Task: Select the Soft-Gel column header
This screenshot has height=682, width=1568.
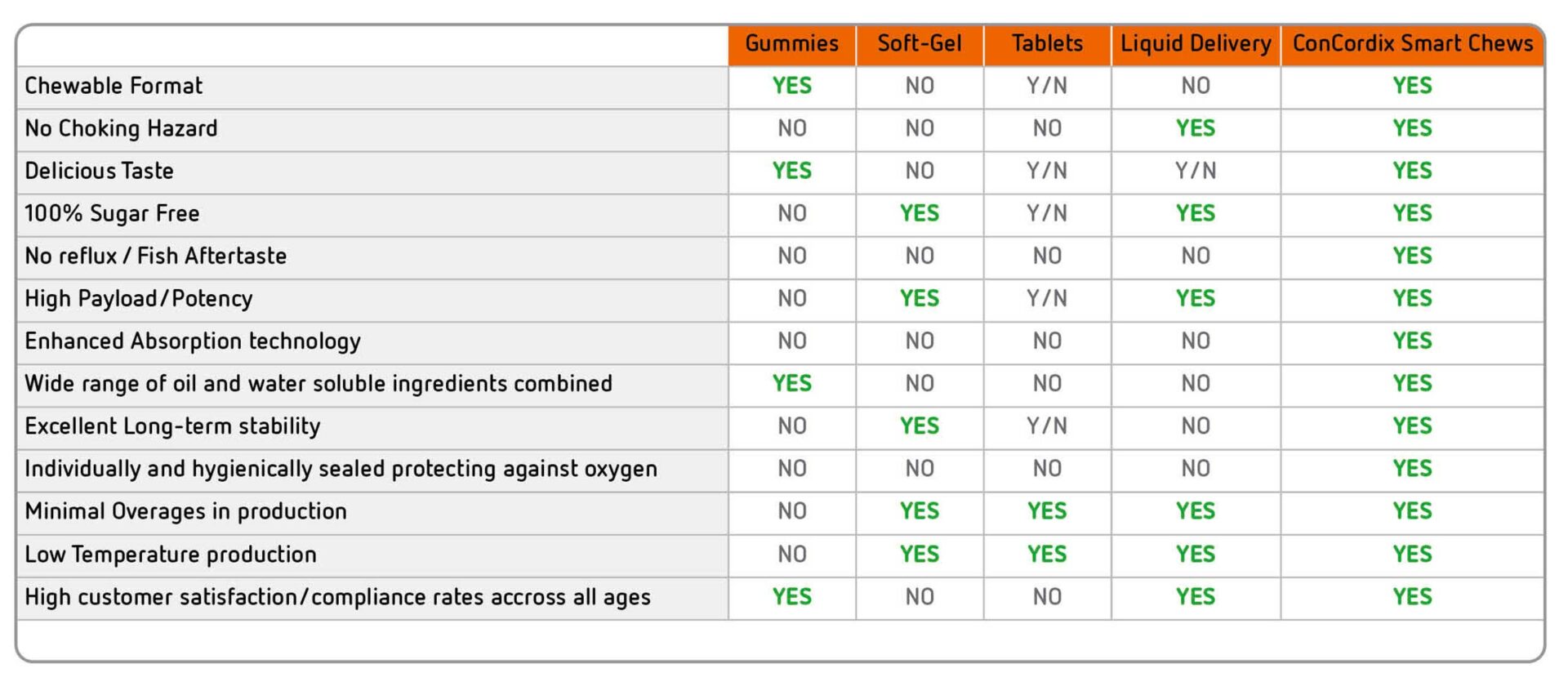Action: pyautogui.click(x=920, y=43)
